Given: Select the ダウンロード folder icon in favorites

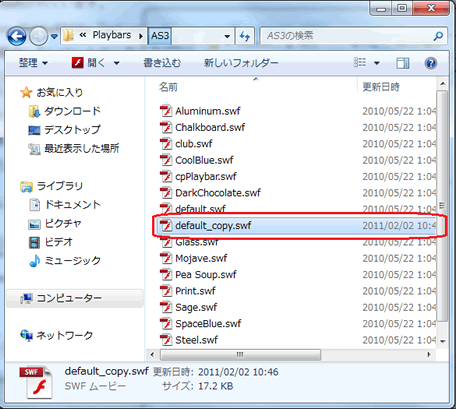Looking at the screenshot, I should (34, 111).
